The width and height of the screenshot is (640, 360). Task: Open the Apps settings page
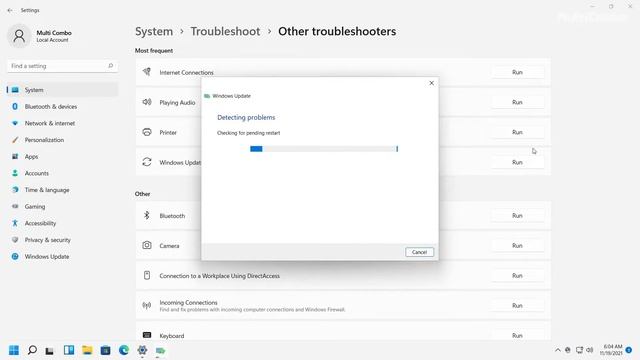pos(62,157)
